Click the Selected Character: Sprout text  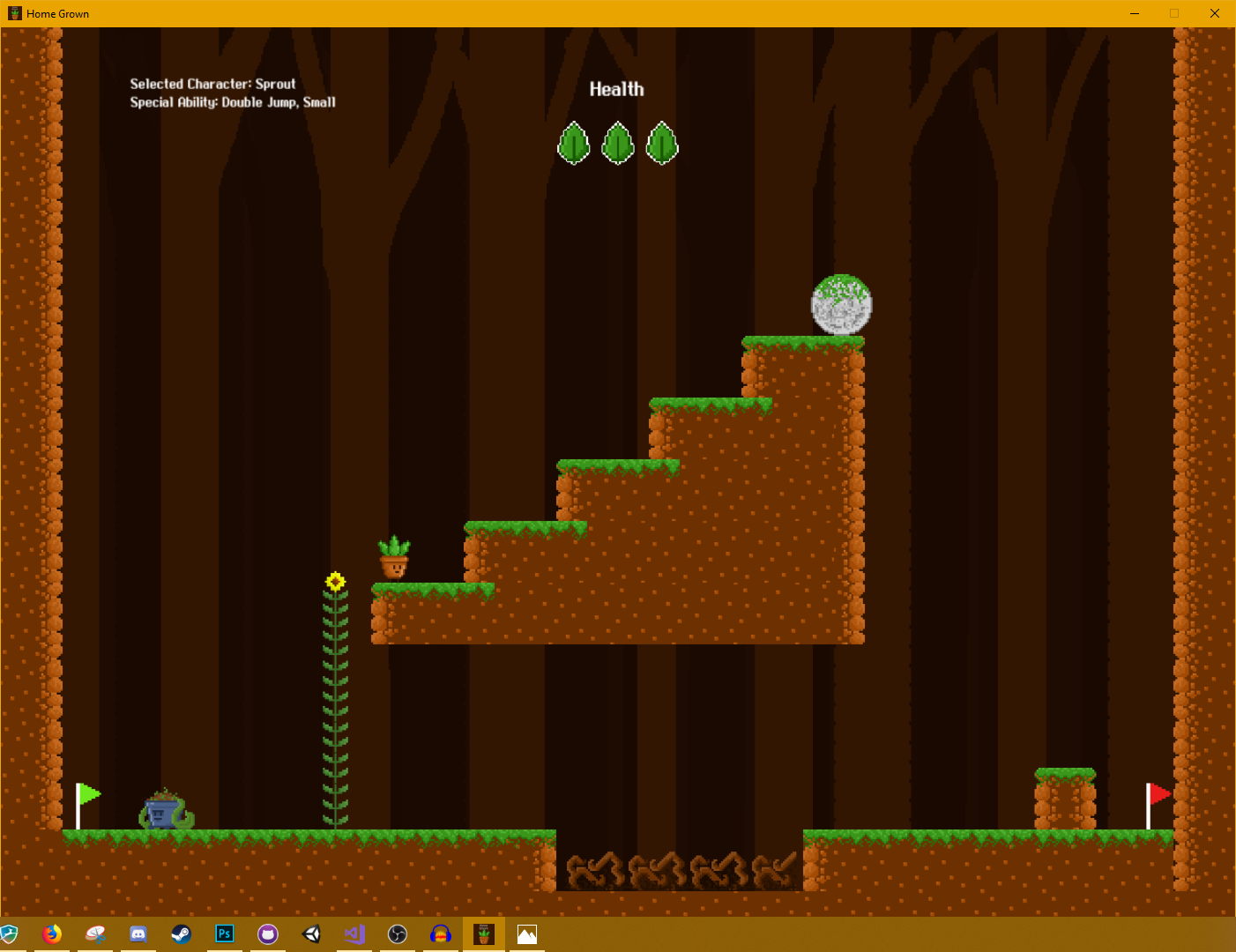click(212, 84)
